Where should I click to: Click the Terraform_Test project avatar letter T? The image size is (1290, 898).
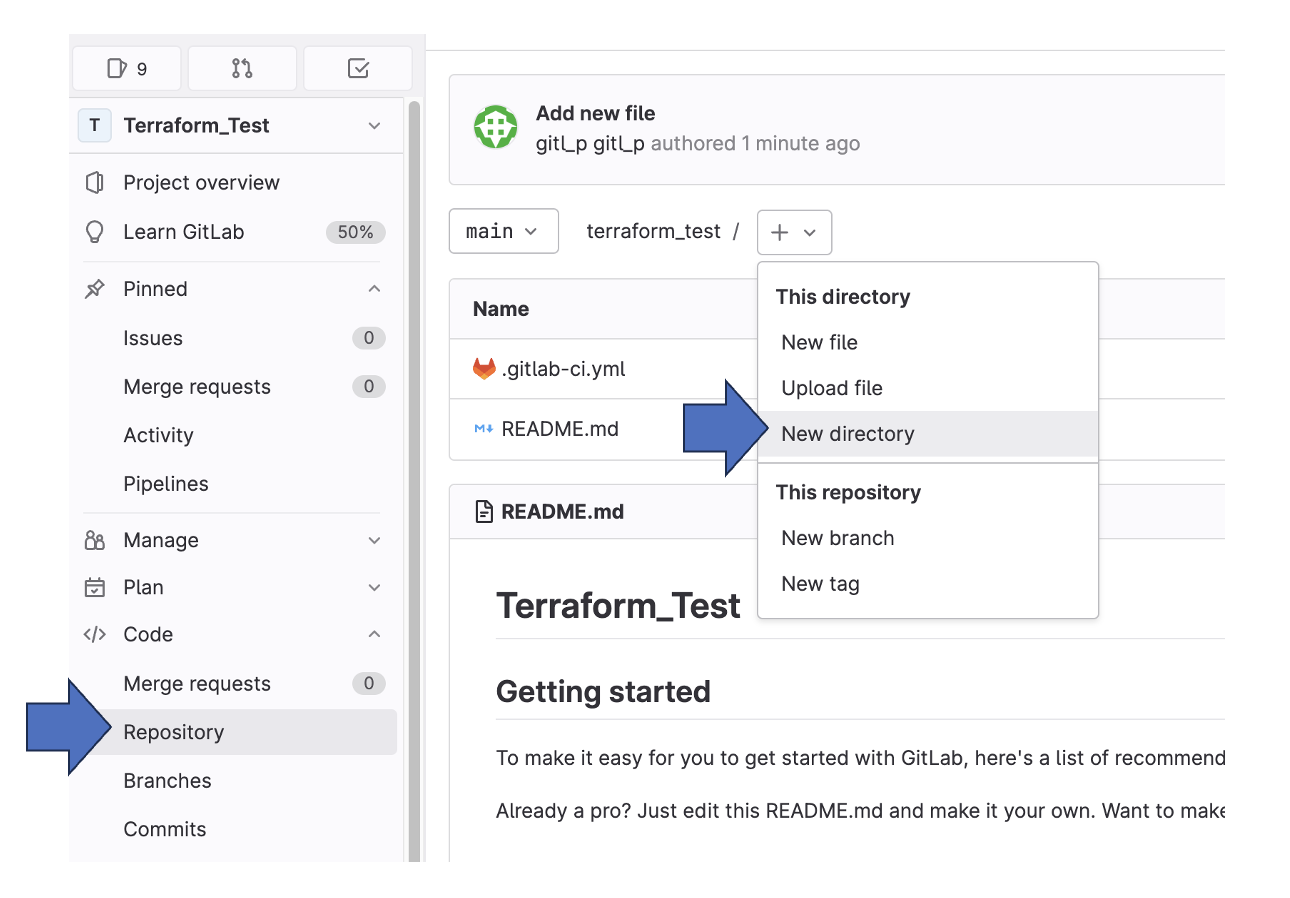[x=94, y=125]
